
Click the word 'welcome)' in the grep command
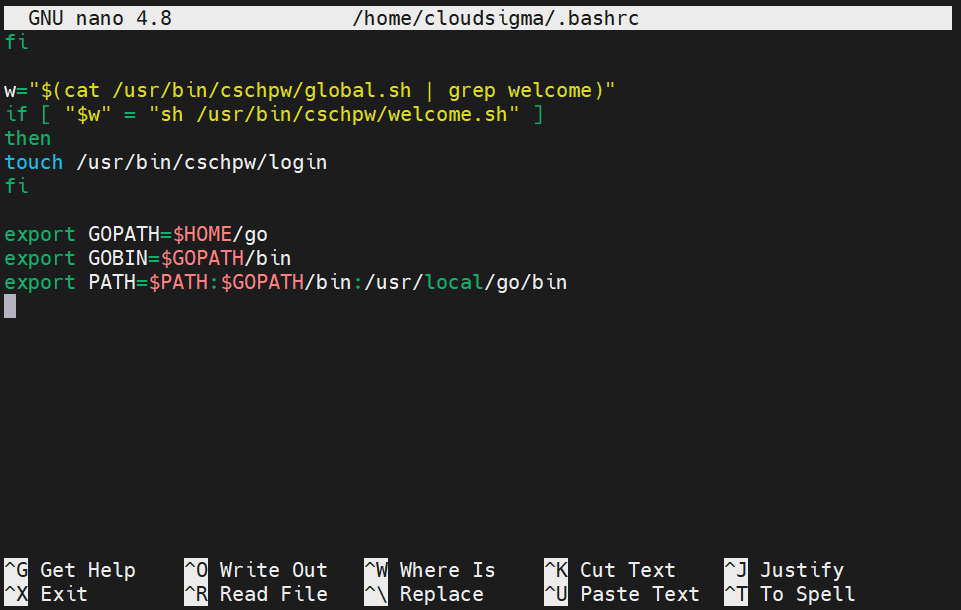[x=556, y=90]
